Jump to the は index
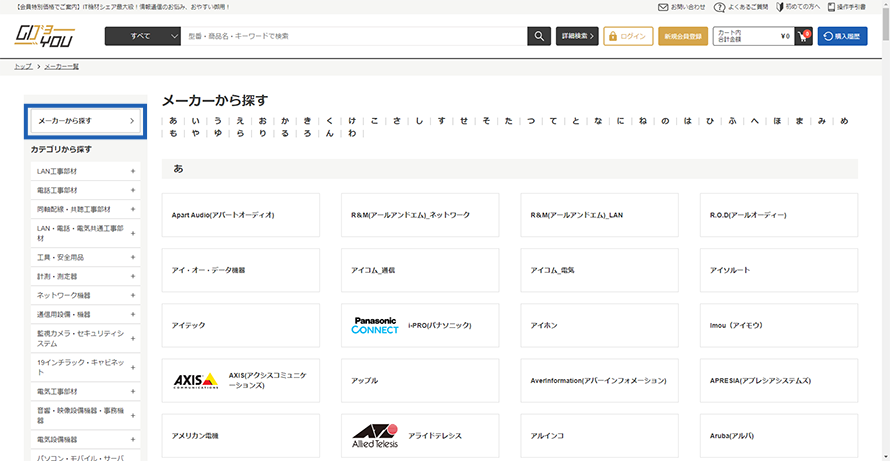Image resolution: width=890 pixels, height=461 pixels. tap(687, 121)
